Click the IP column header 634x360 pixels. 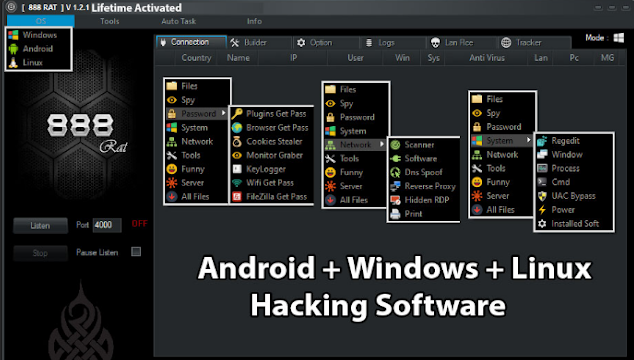point(294,58)
